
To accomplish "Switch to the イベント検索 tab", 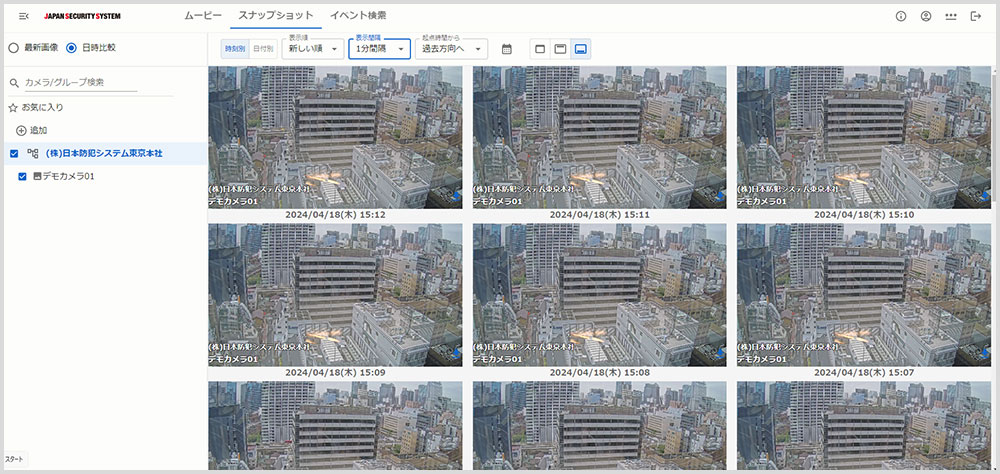I will coord(358,15).
